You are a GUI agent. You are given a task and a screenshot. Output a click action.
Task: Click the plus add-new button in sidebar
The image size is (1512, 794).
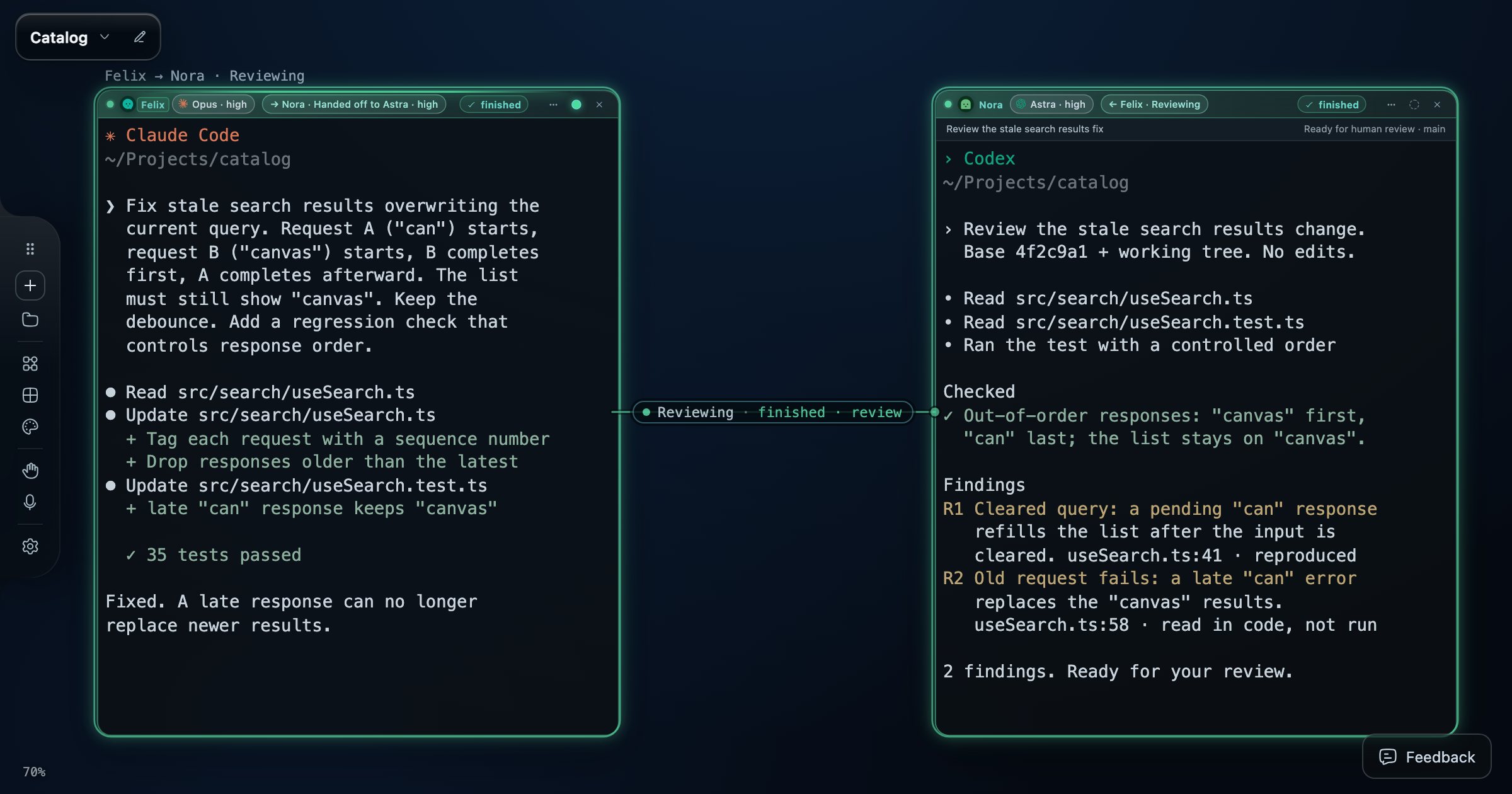pyautogui.click(x=30, y=285)
